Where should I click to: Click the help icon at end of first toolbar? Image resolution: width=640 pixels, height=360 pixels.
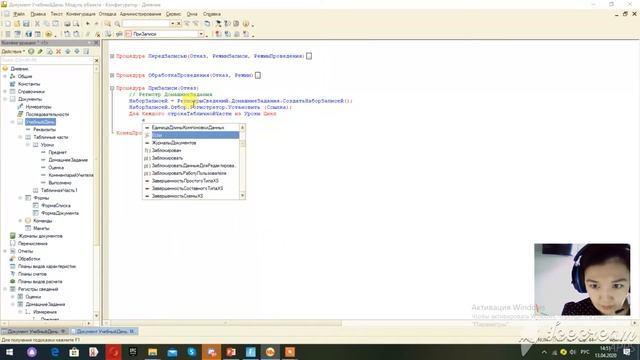click(x=246, y=24)
